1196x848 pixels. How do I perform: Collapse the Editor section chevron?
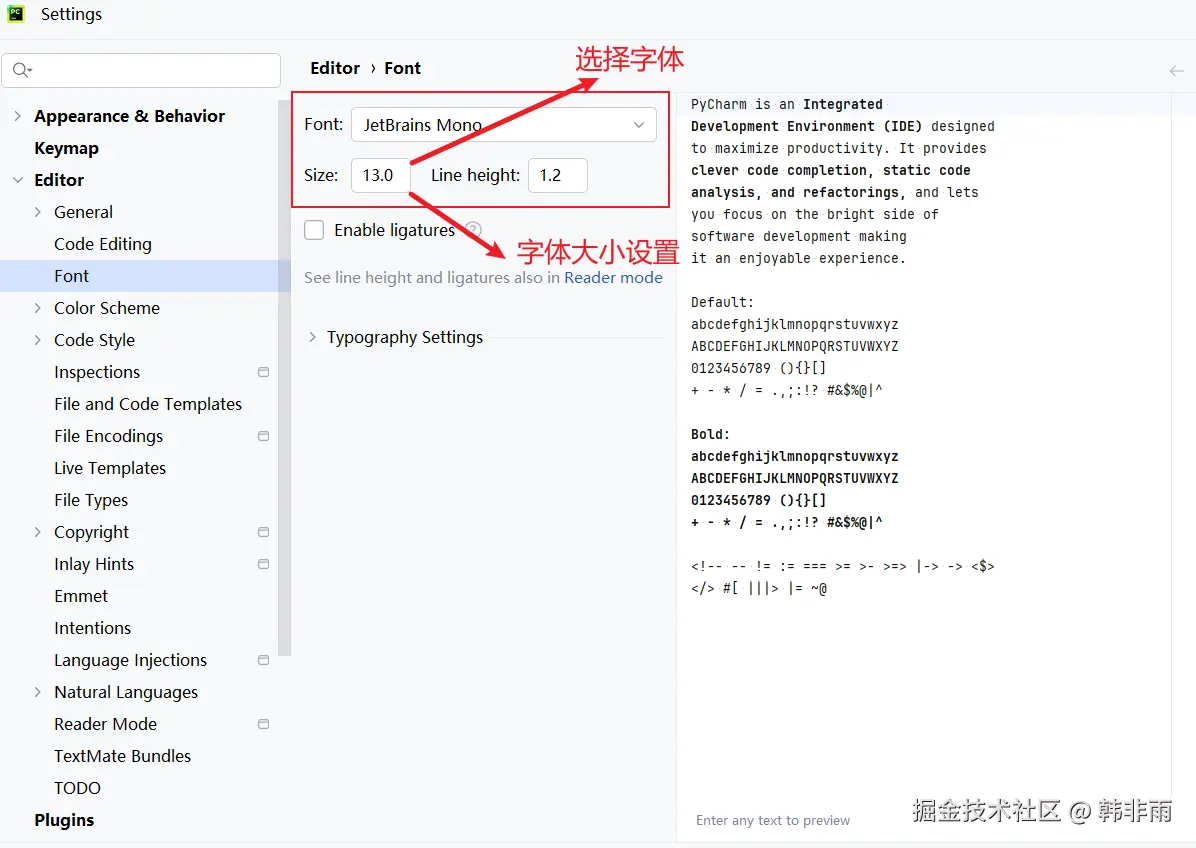point(18,180)
